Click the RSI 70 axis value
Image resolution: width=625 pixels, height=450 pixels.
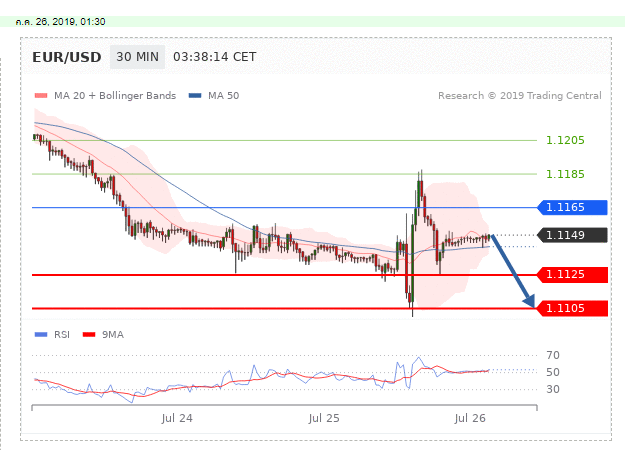click(x=553, y=355)
